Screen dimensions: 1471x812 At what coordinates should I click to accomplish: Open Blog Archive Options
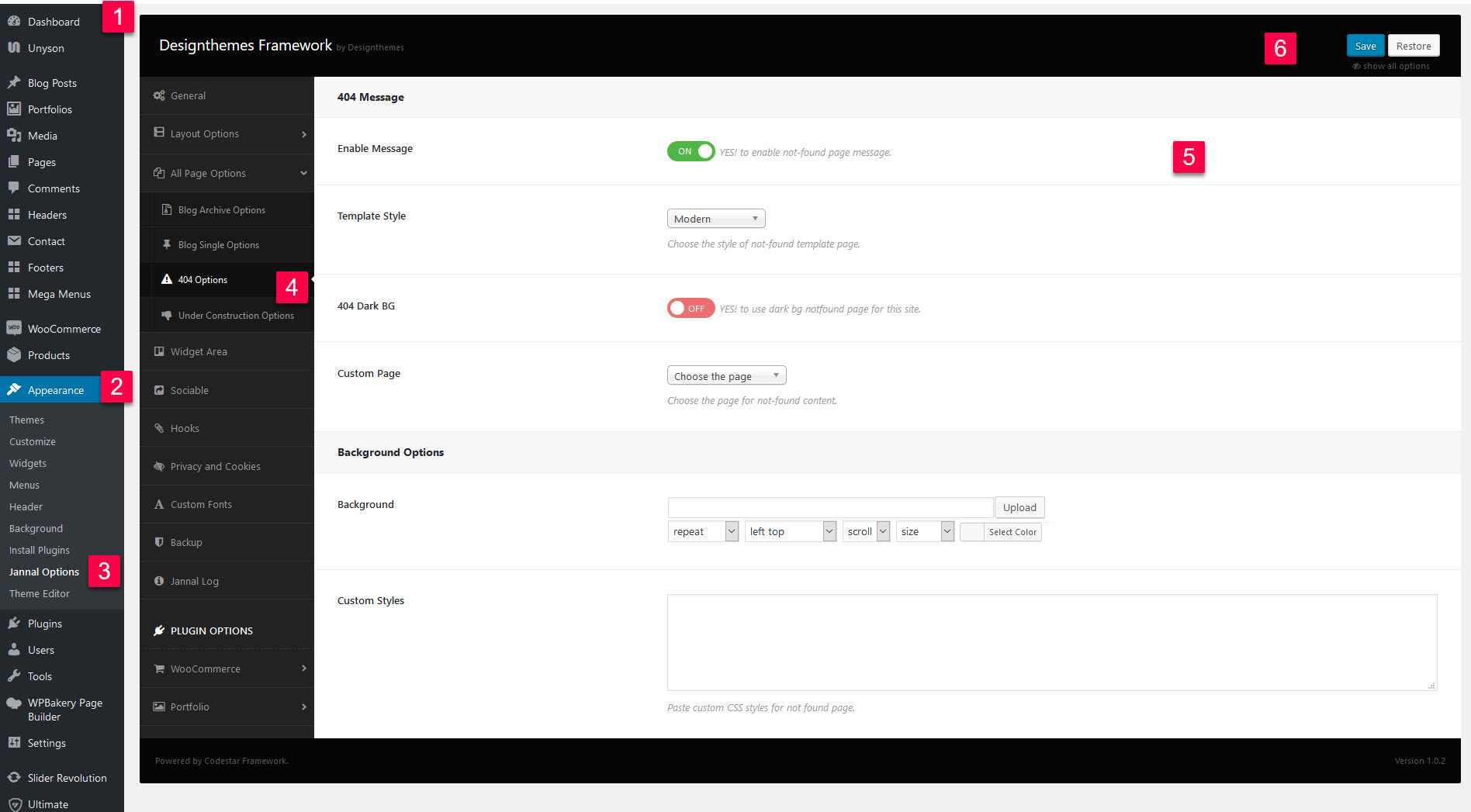coord(231,209)
